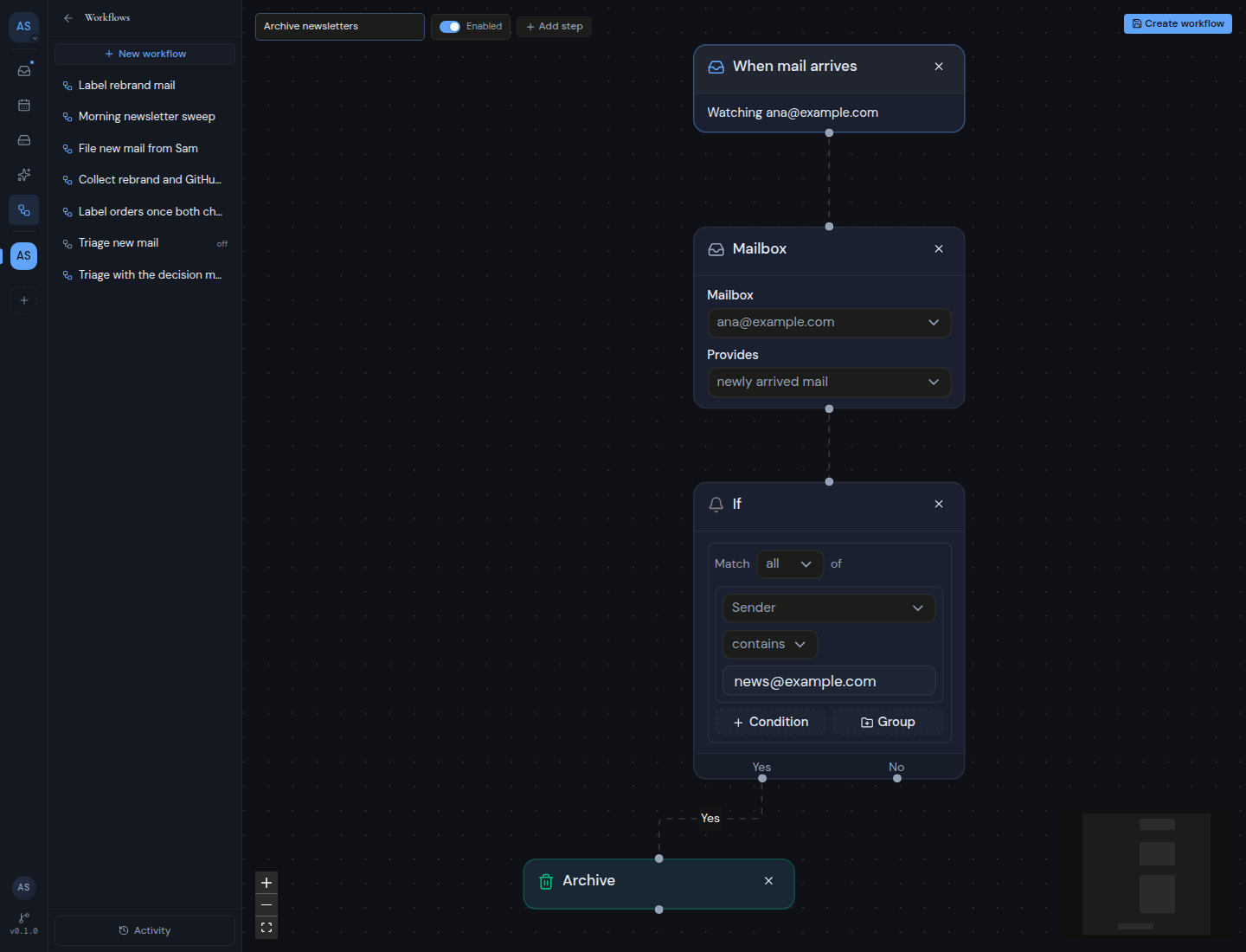
Task: Open the Triage new mail workflow
Action: [145, 243]
